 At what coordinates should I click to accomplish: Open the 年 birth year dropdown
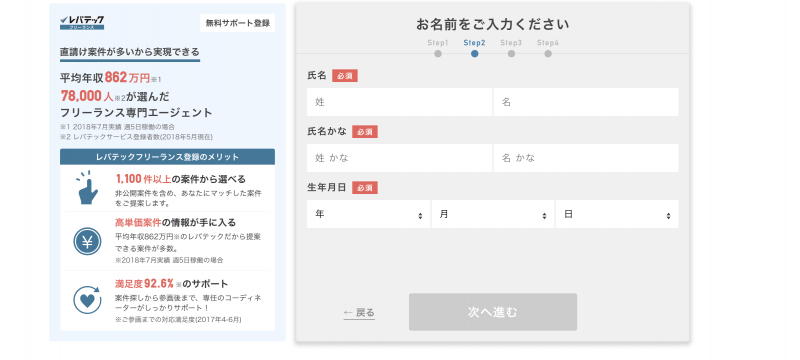(368, 214)
